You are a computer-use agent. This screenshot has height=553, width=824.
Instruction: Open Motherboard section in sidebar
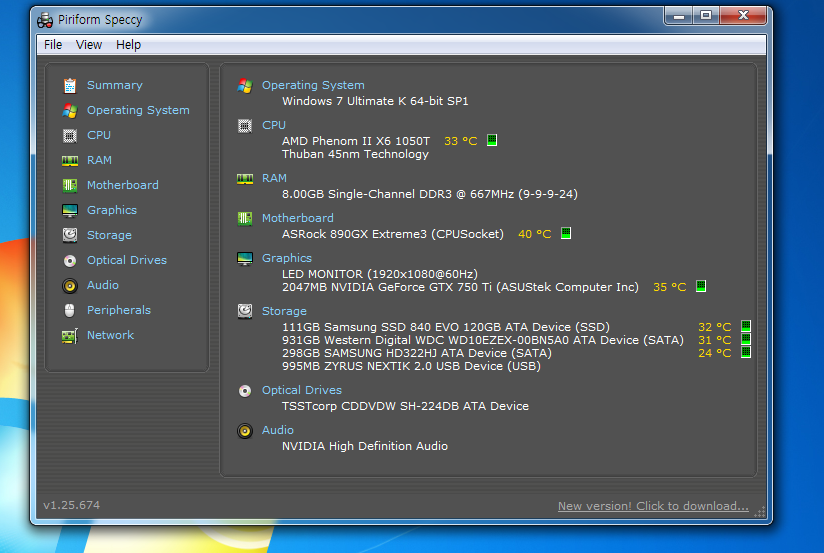coord(122,185)
